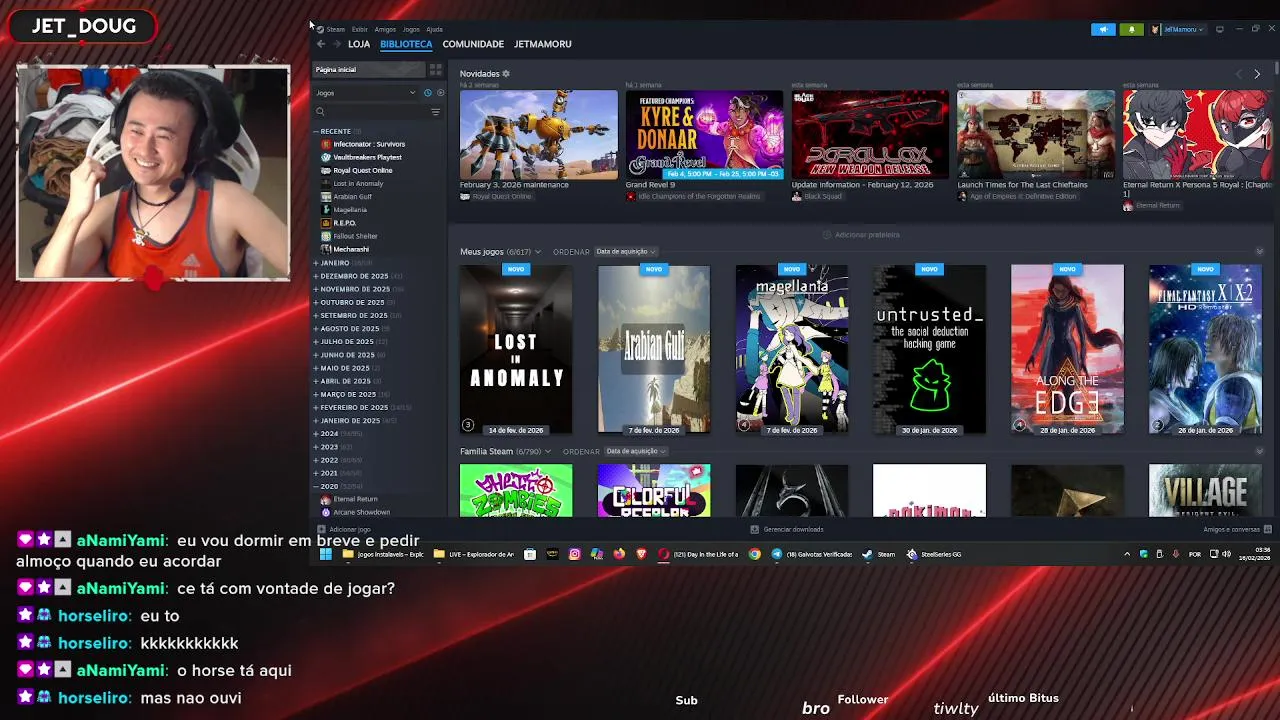1280x720 pixels.
Task: Open Instagram icon in taskbar
Action: pyautogui.click(x=575, y=554)
